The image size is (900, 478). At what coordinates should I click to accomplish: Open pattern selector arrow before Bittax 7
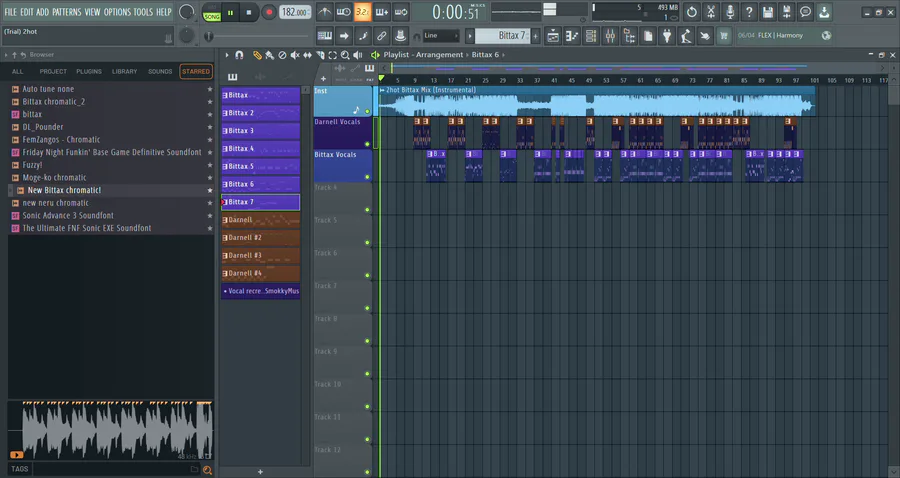(470, 36)
